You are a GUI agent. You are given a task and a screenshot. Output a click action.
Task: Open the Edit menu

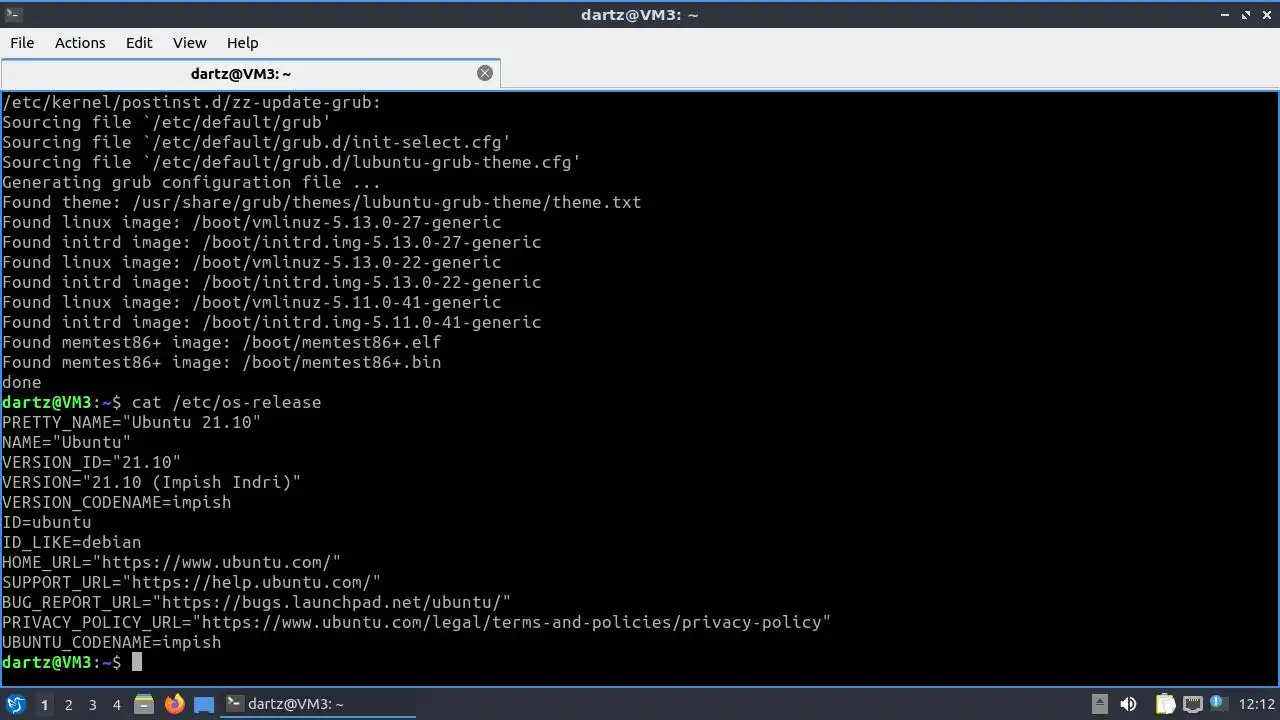[139, 43]
